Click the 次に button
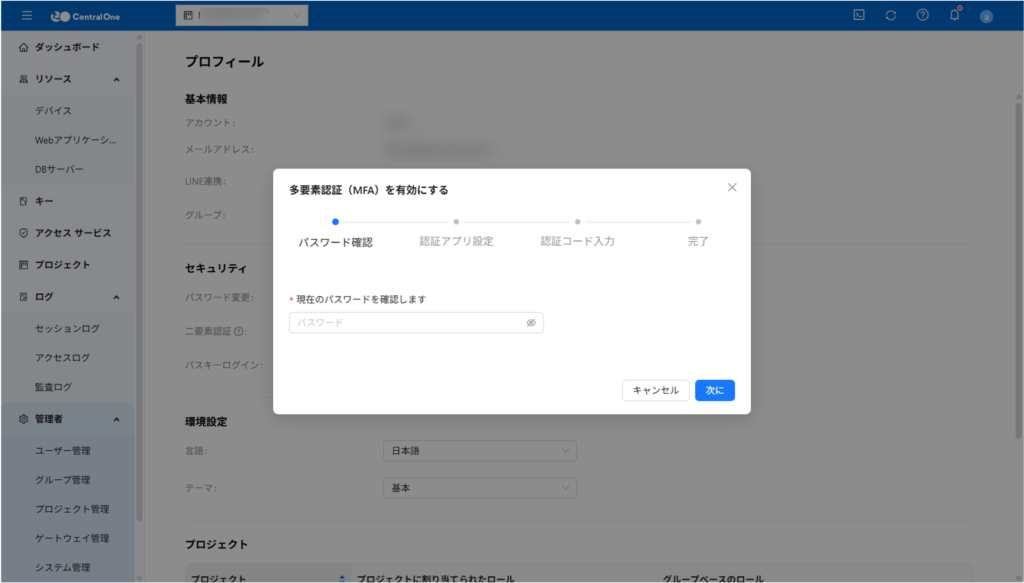The width and height of the screenshot is (1024, 583). coord(714,390)
